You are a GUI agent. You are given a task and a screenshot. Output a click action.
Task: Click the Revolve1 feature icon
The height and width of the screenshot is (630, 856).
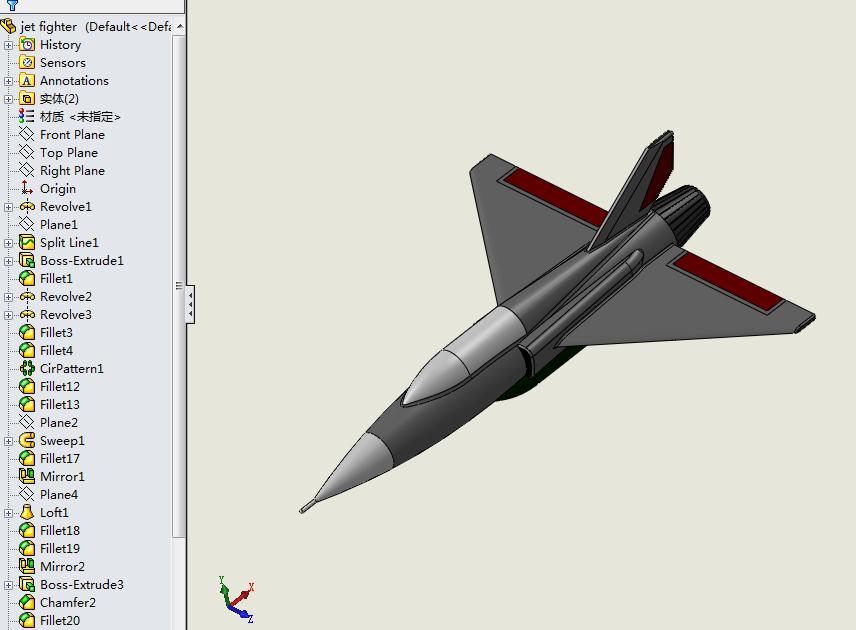(27, 206)
